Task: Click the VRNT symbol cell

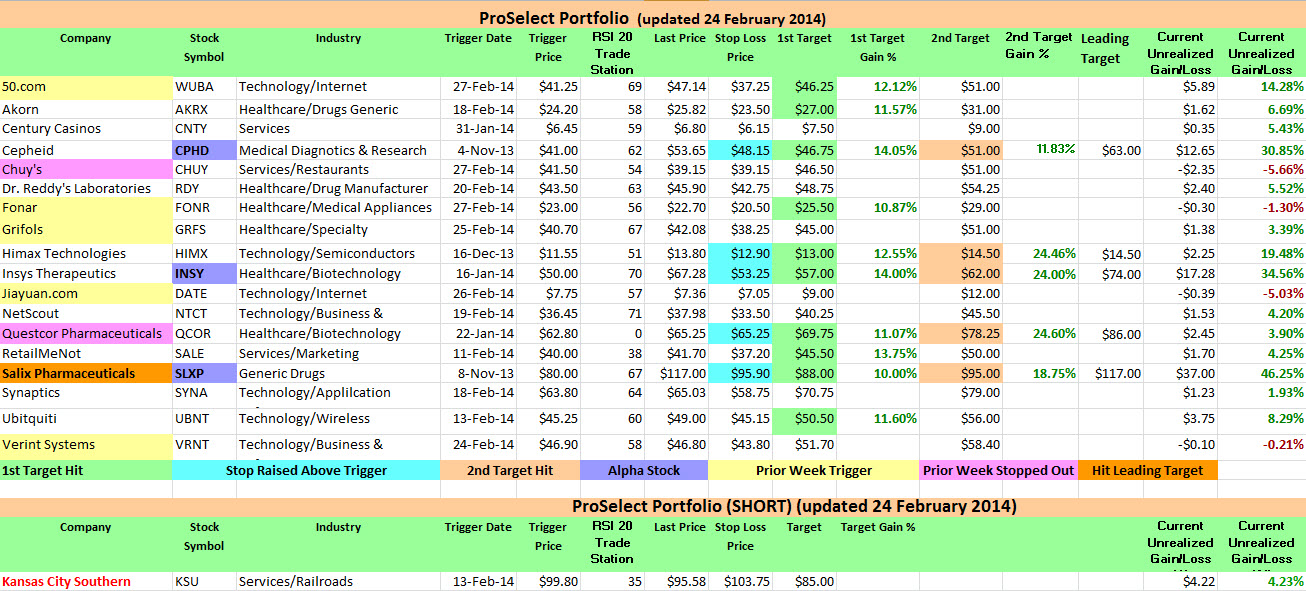Action: pos(204,445)
